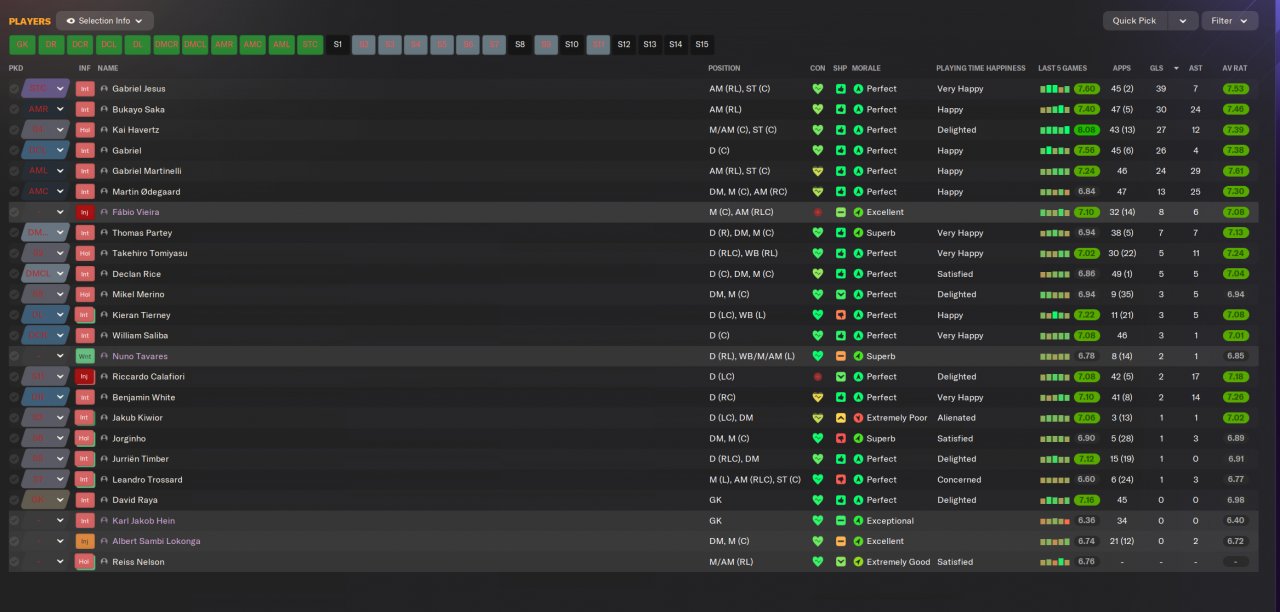Toggle the picked checkbox for Gabriel Jesus

(14, 89)
